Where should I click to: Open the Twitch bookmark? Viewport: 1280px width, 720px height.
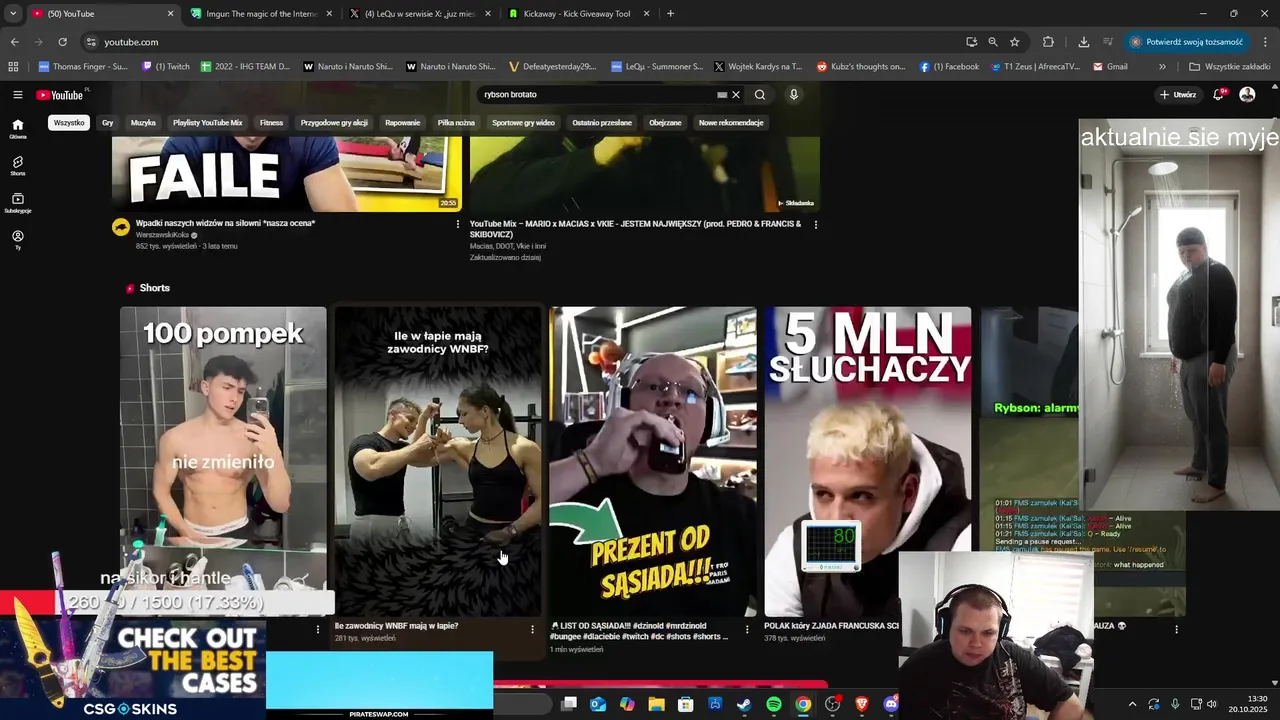pyautogui.click(x=166, y=67)
